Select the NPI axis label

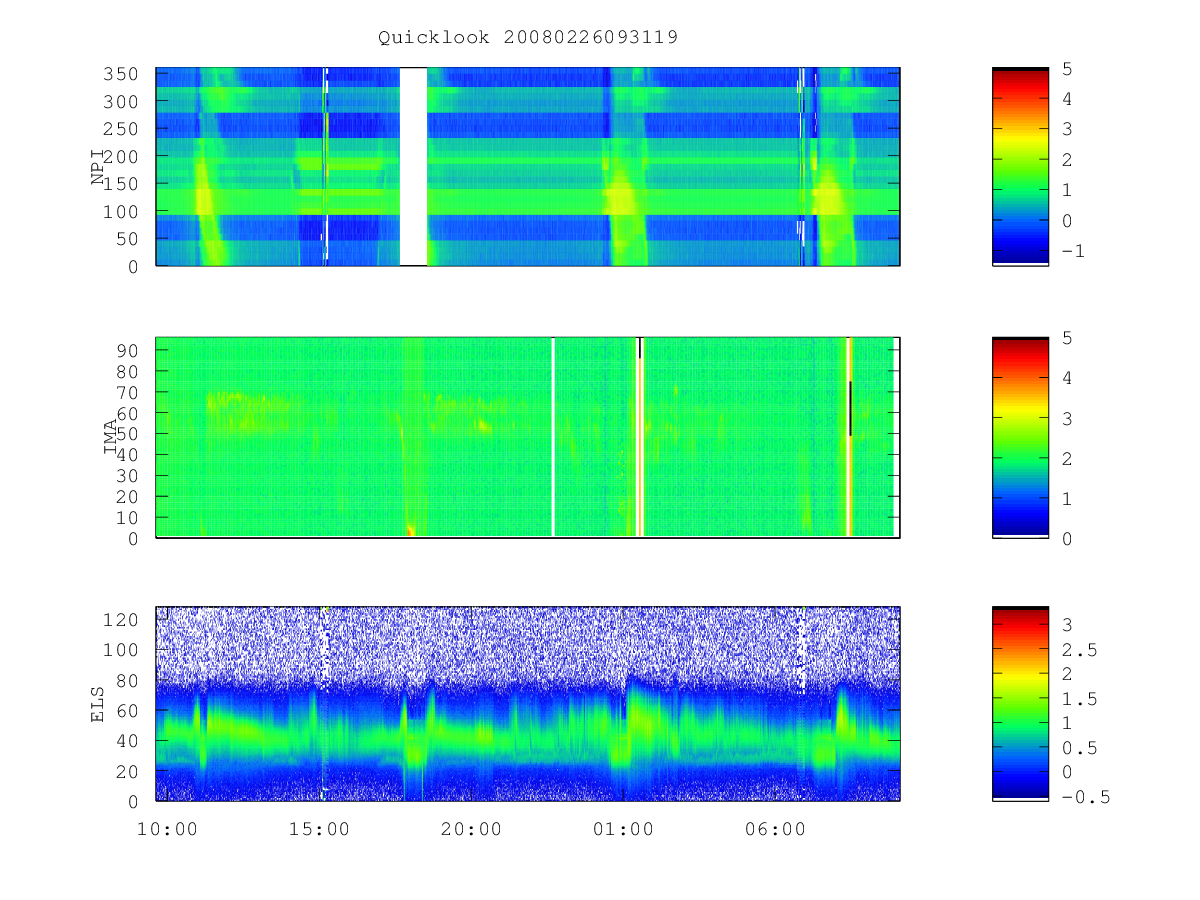click(x=98, y=166)
